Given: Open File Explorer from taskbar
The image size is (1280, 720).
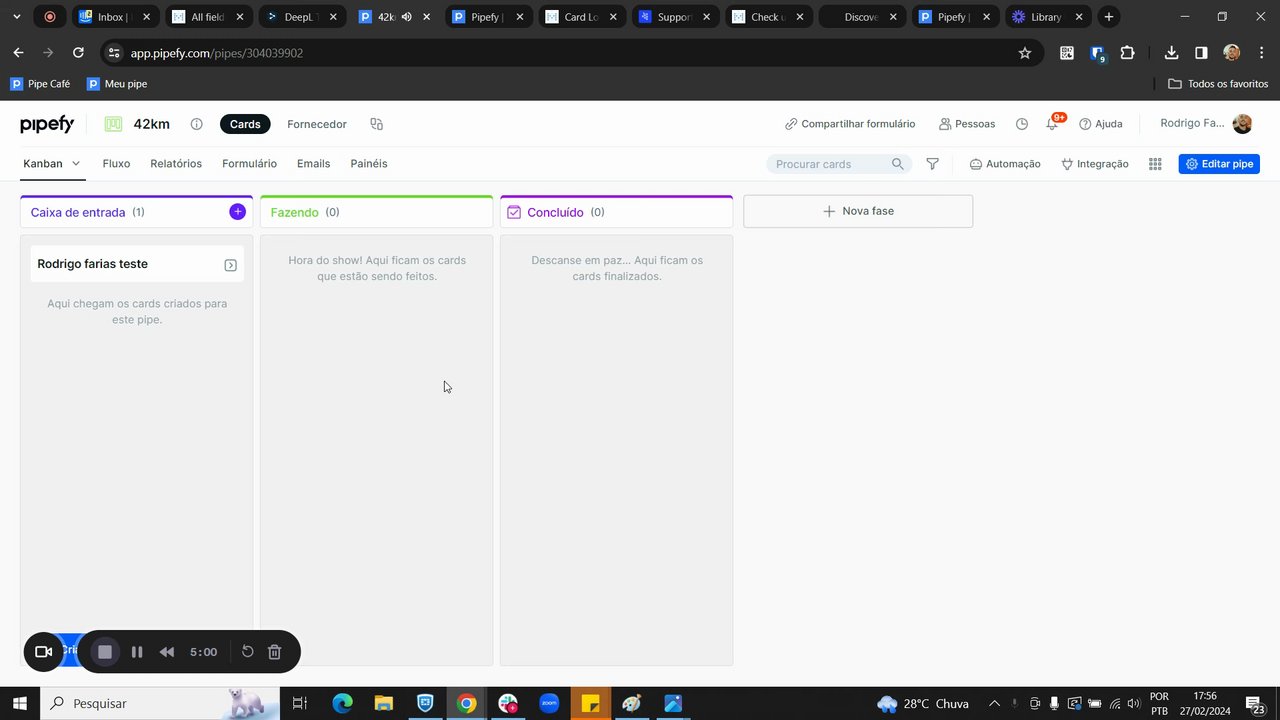Looking at the screenshot, I should [x=384, y=704].
